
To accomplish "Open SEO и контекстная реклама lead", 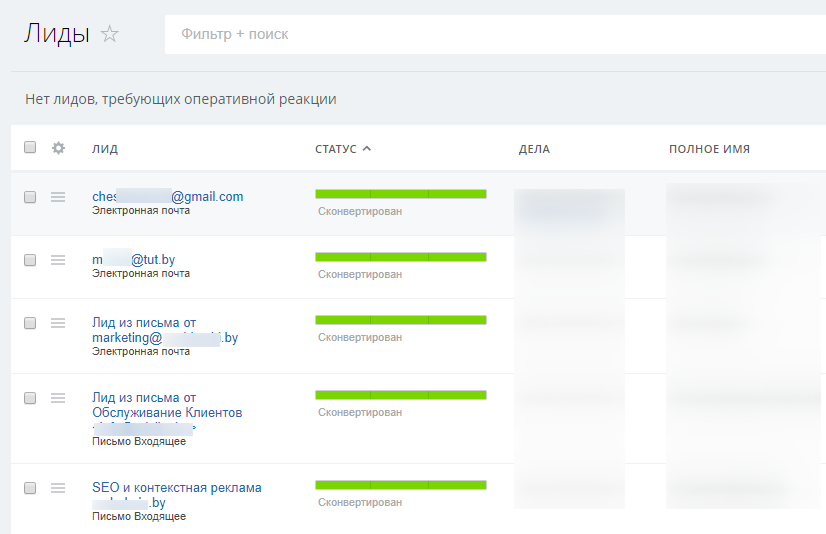I will pyautogui.click(x=176, y=488).
